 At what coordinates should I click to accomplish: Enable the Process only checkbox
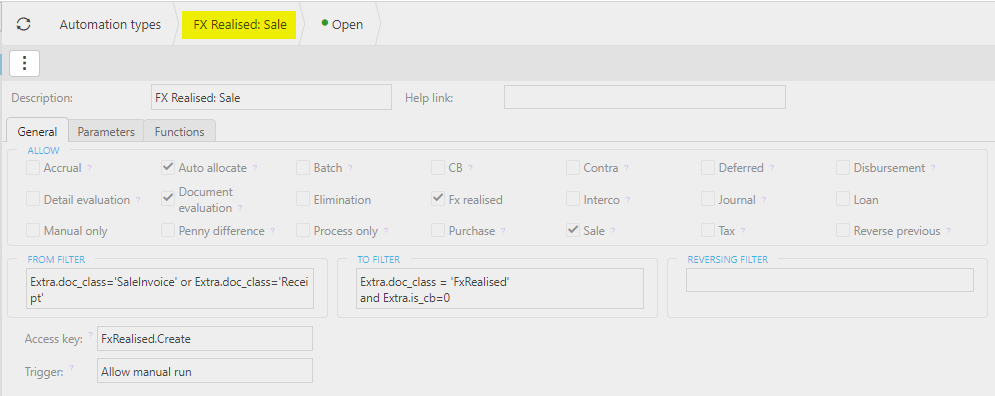[x=303, y=231]
